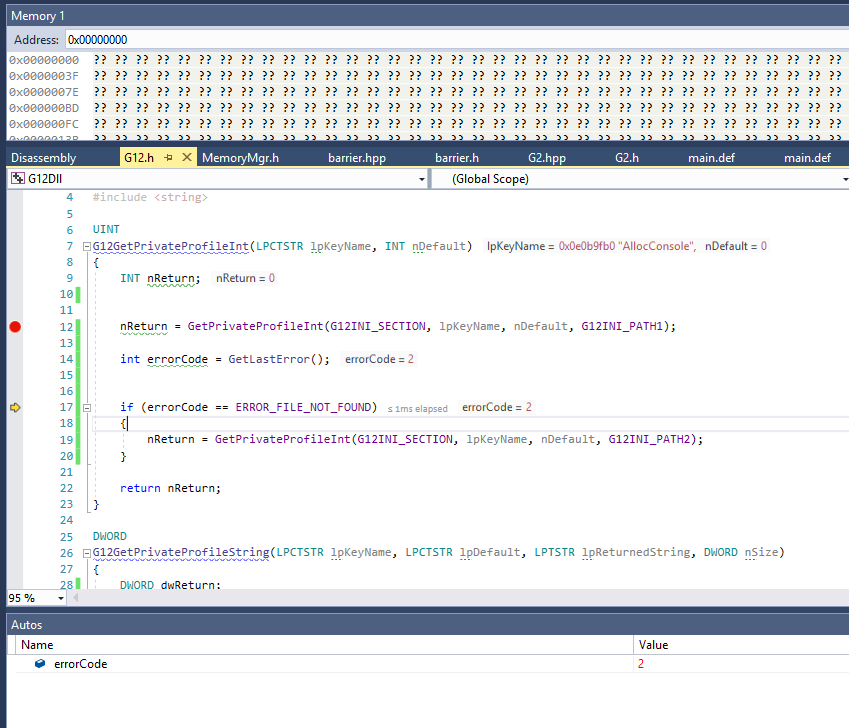The width and height of the screenshot is (849, 728).
Task: Click the errorCode variable icon in Autos
Action: [x=40, y=664]
